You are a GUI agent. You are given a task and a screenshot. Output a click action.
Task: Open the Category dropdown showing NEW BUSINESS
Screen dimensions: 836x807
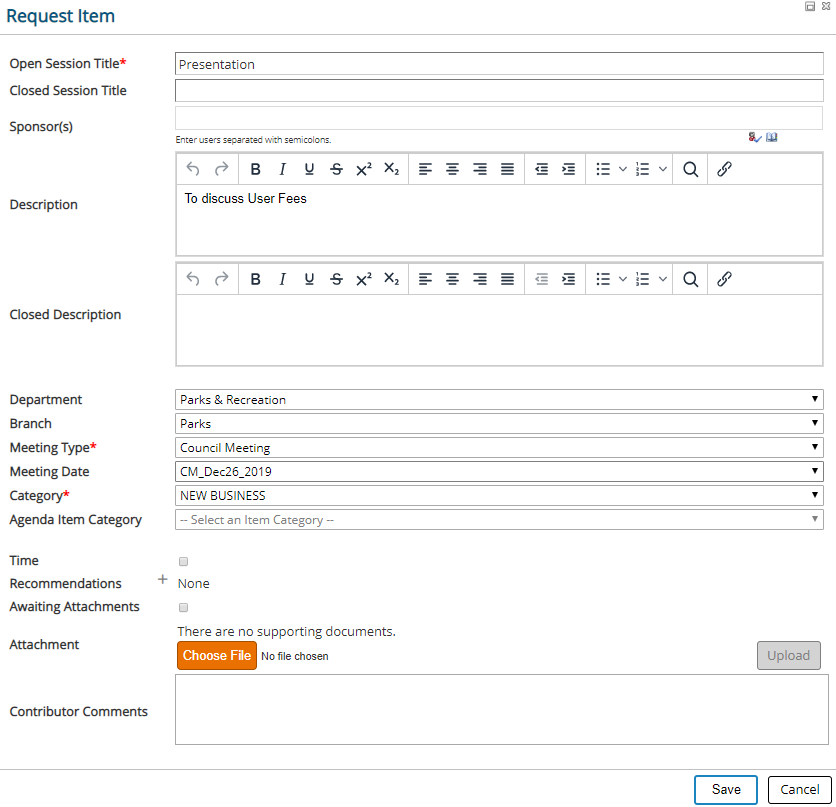click(499, 496)
